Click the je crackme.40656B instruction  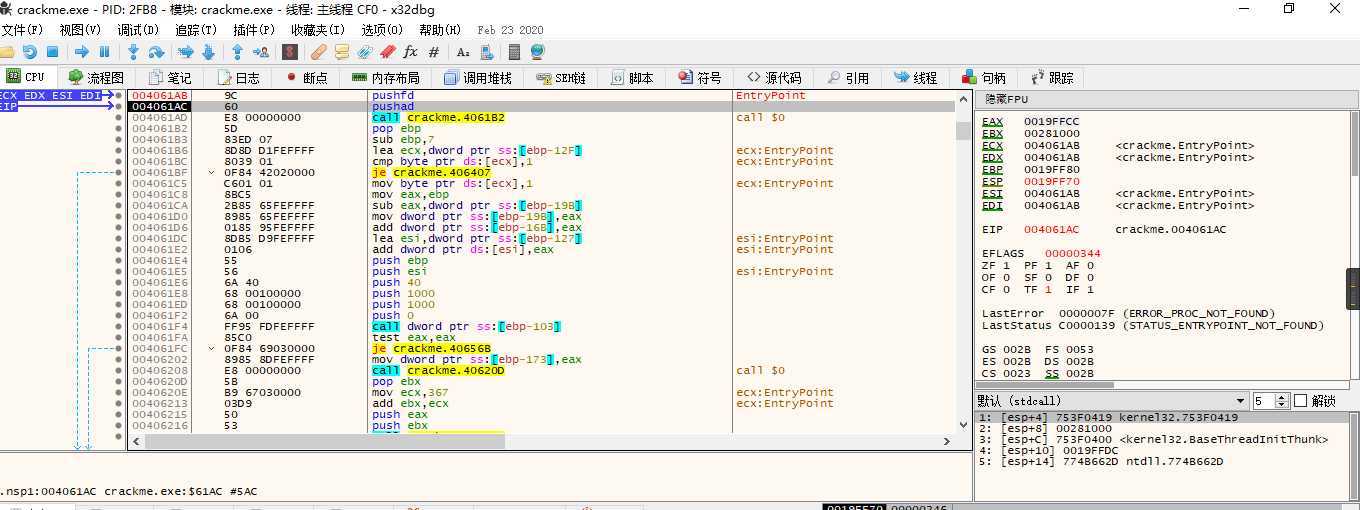(431, 348)
